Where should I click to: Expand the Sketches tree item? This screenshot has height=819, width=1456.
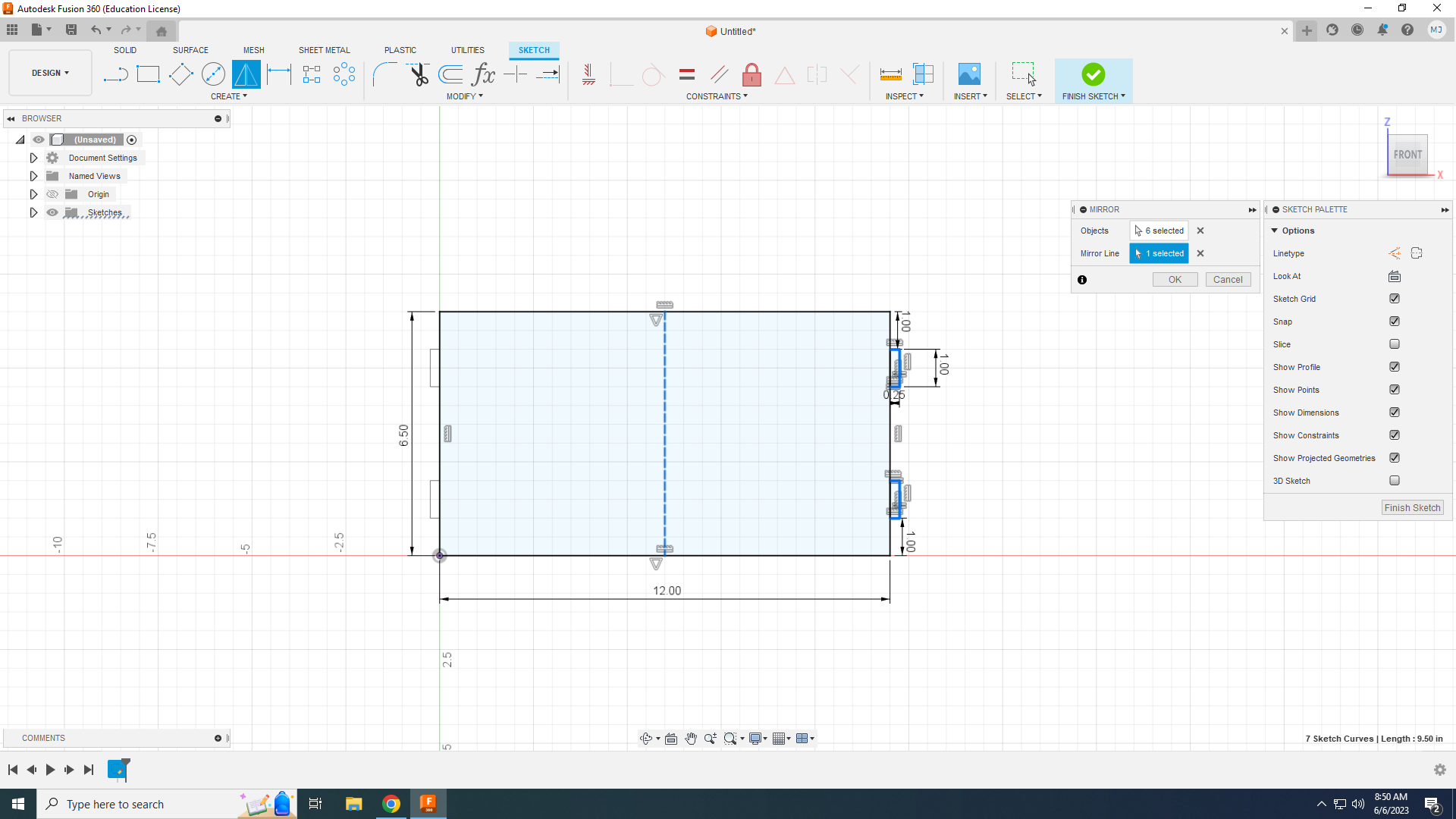(x=33, y=212)
